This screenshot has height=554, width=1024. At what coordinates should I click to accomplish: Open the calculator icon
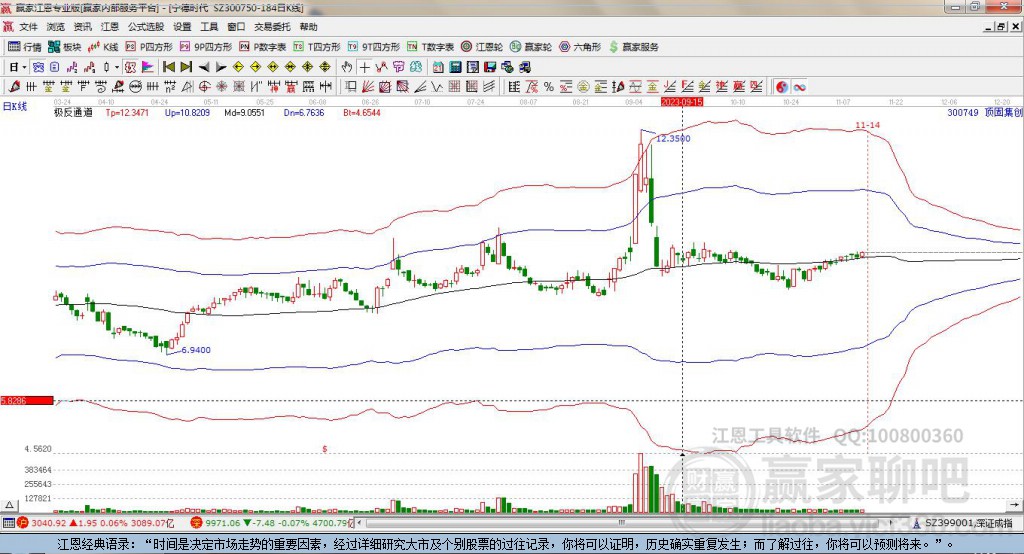point(456,67)
